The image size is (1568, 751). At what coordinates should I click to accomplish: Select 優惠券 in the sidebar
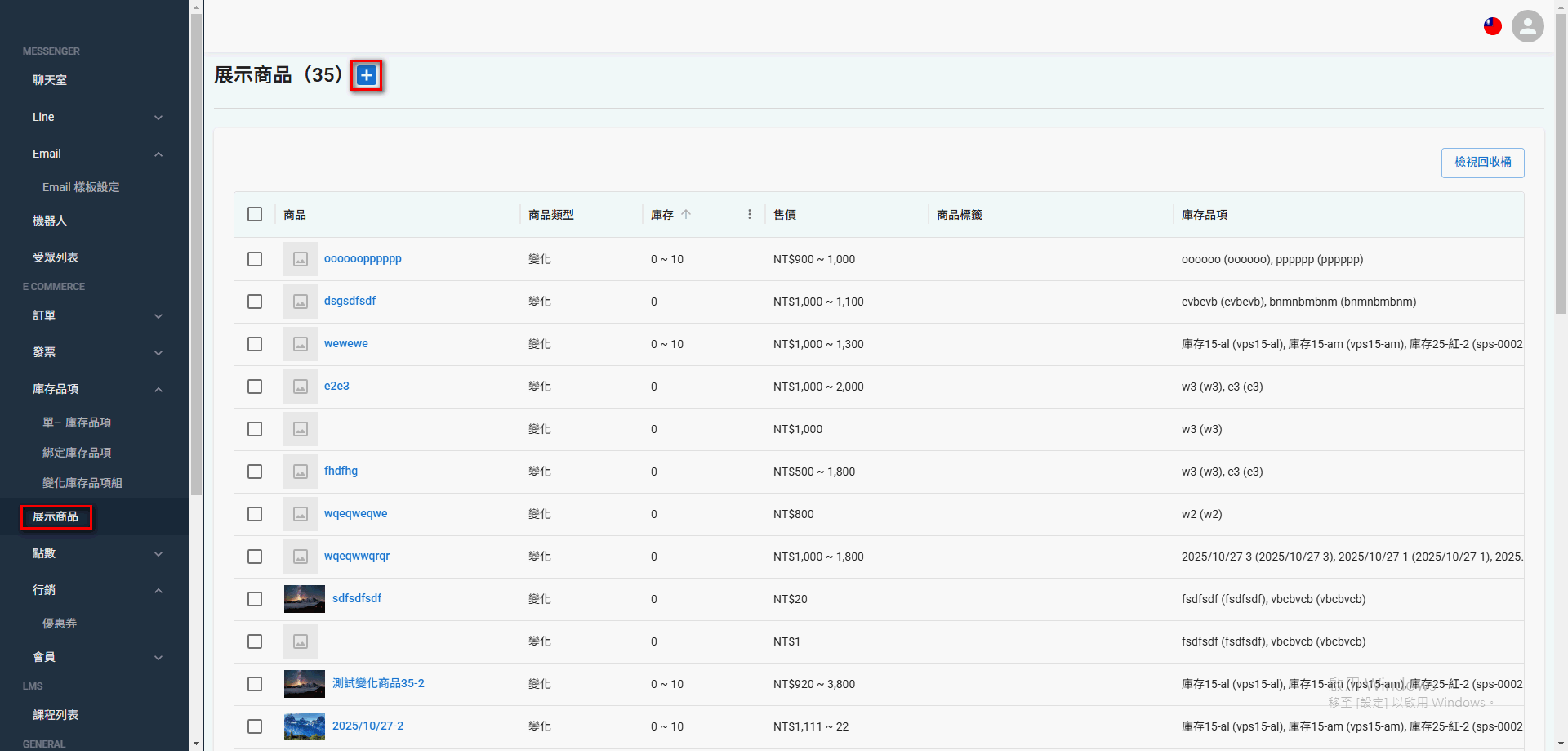tap(59, 624)
